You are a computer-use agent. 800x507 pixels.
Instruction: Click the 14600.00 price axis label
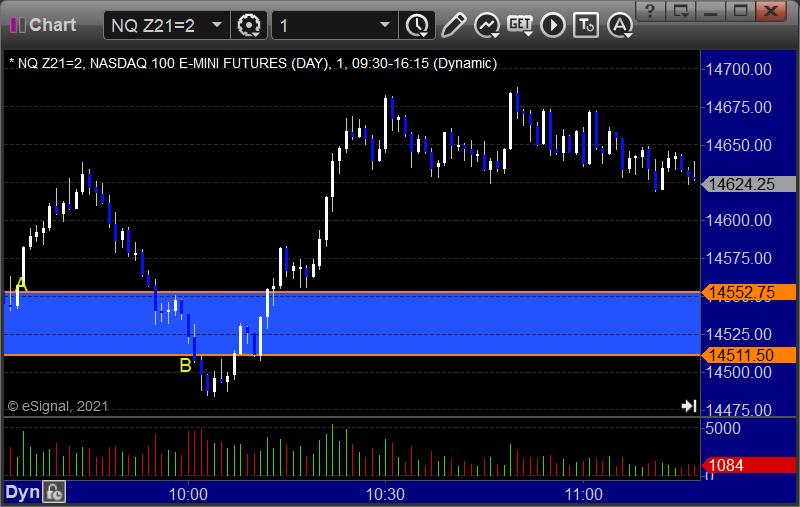738,220
